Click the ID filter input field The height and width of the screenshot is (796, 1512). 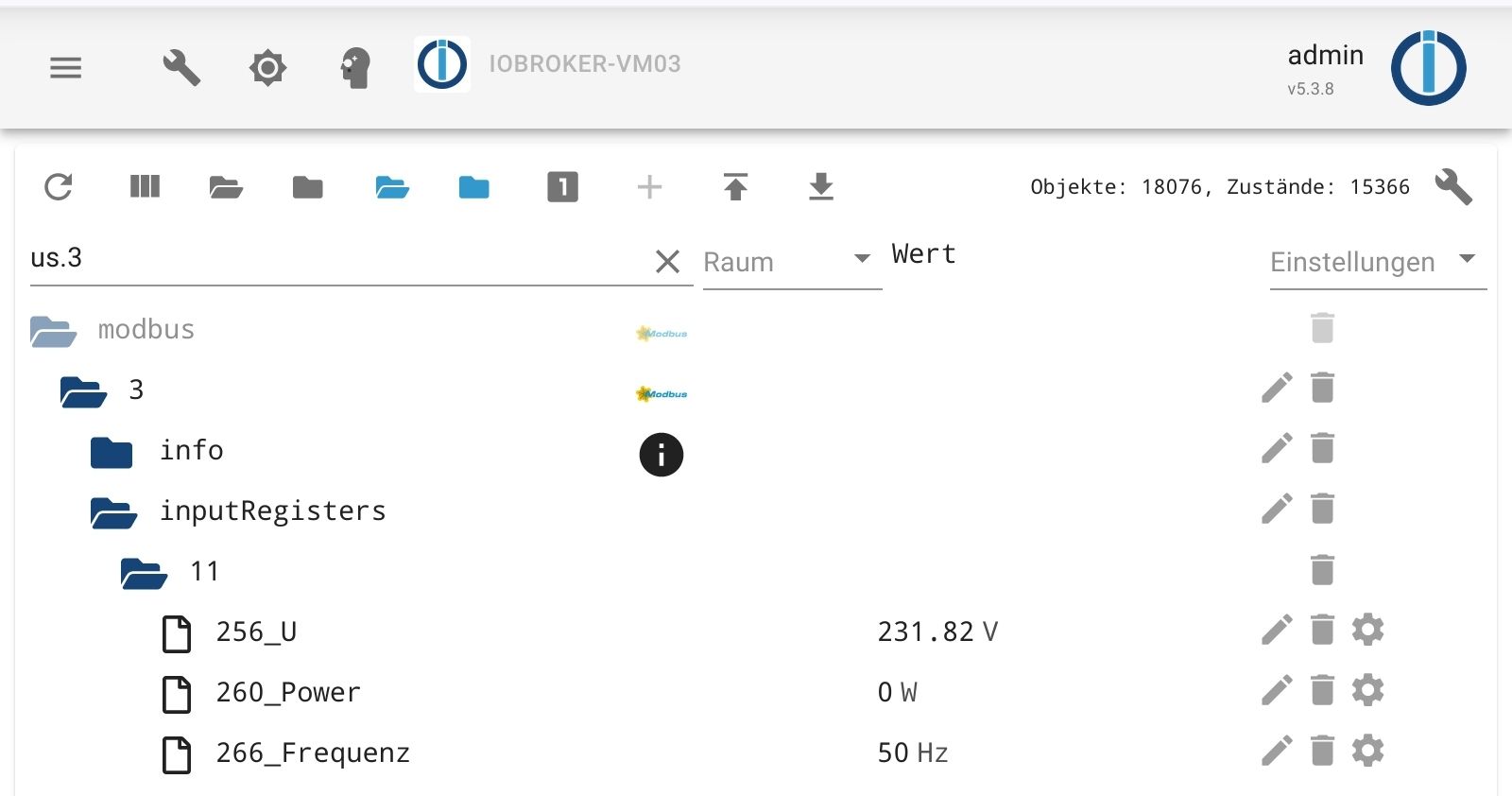(x=331, y=258)
